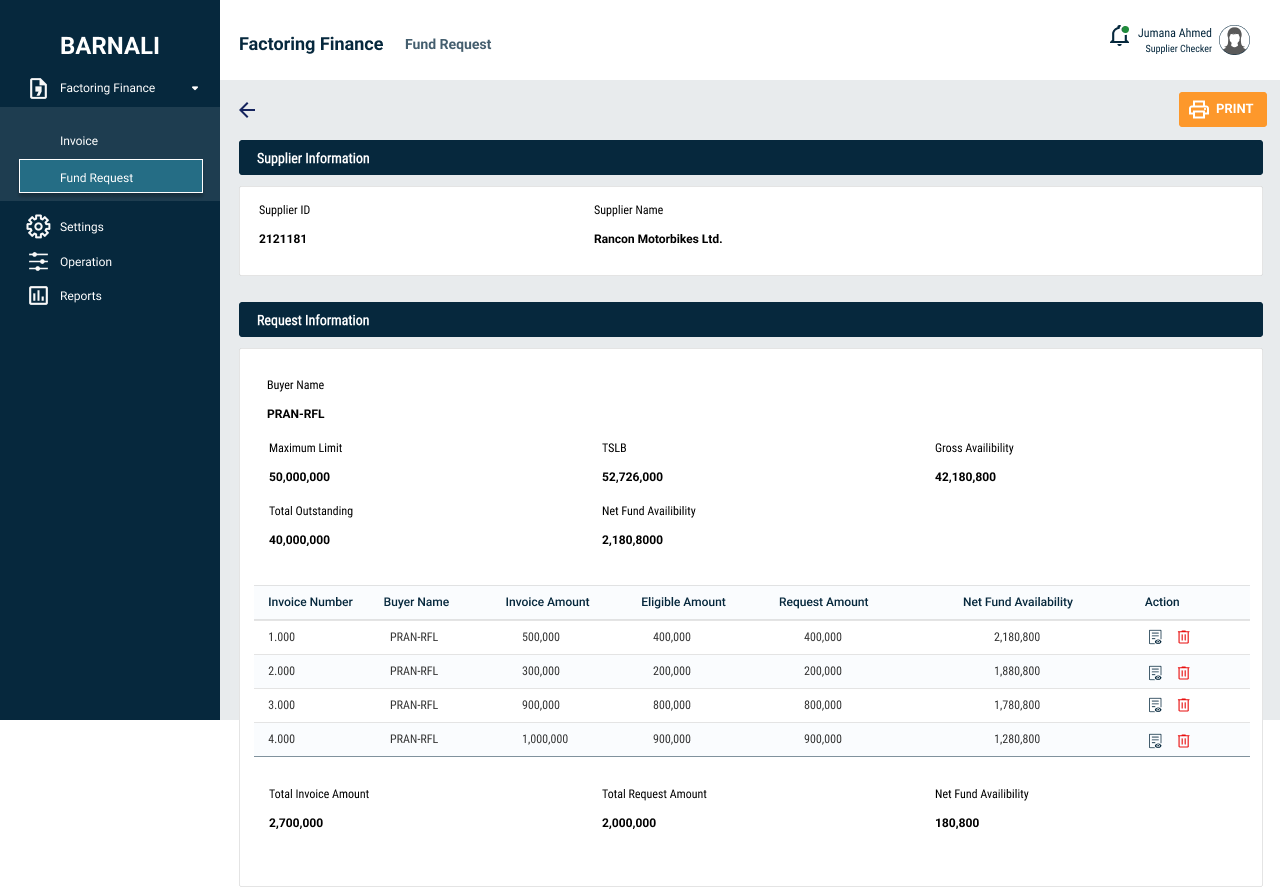Click the Invoice Amount column header
Viewport: 1280px width, 887px height.
tap(547, 602)
